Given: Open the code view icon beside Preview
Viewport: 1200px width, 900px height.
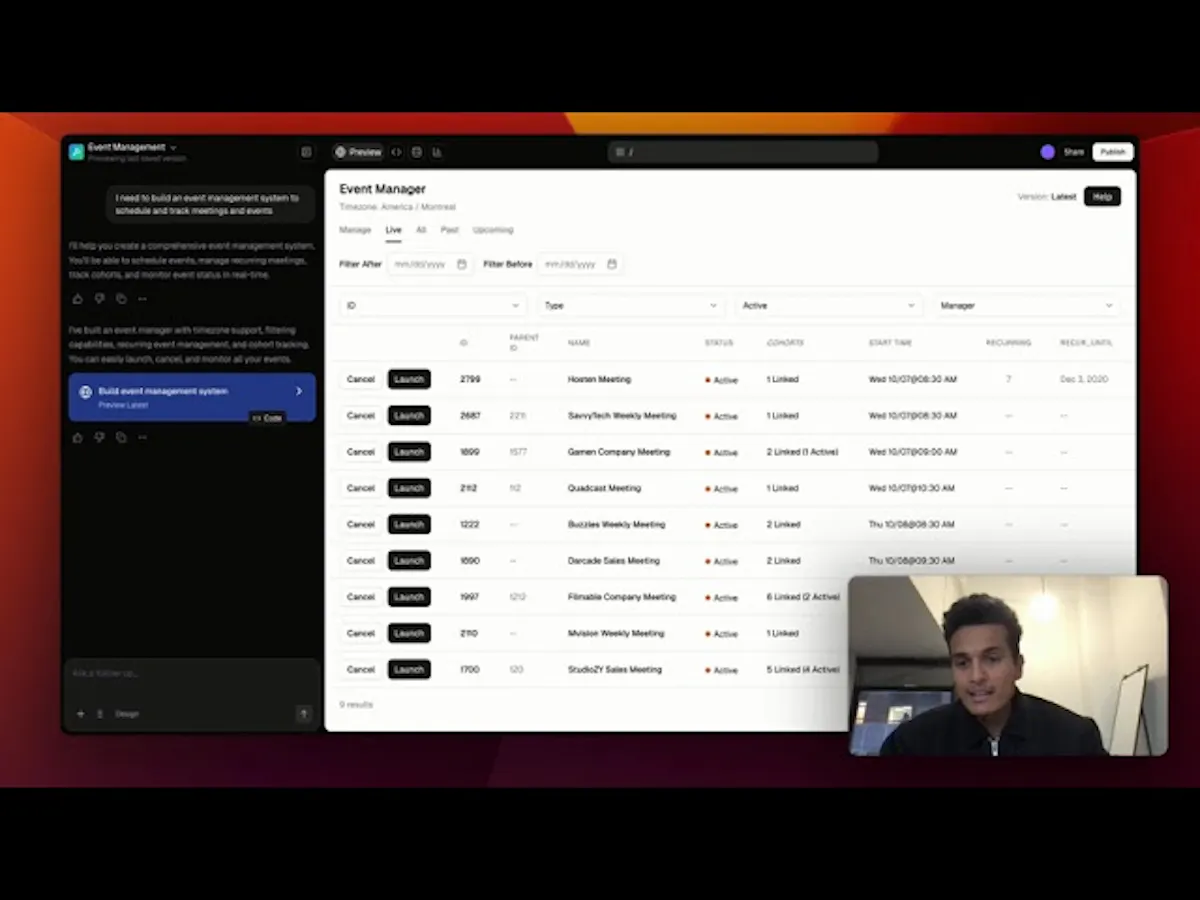Looking at the screenshot, I should (x=397, y=152).
